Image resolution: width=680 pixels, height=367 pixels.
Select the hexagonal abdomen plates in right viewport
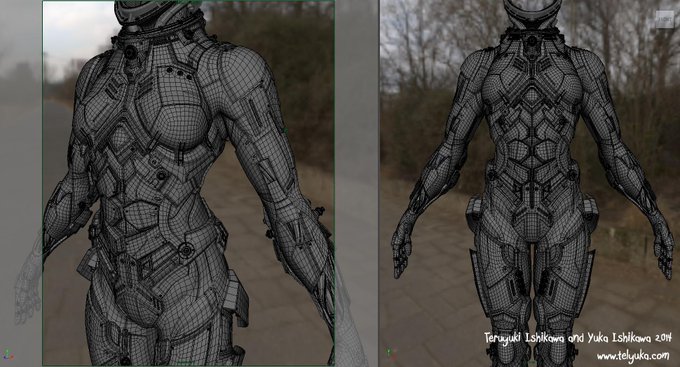pos(532,143)
